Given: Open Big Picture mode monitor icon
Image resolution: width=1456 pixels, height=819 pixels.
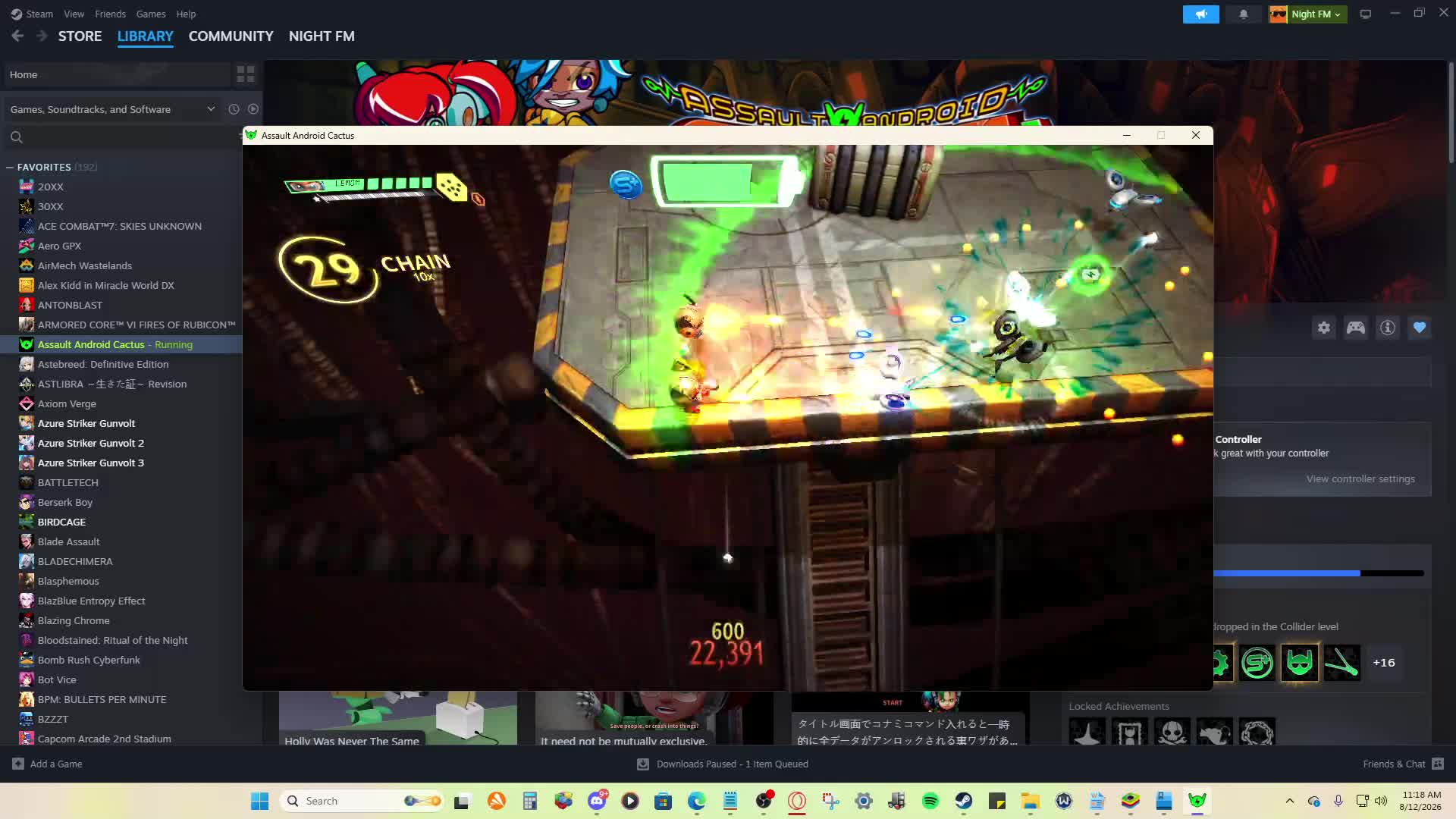Looking at the screenshot, I should tap(1365, 14).
